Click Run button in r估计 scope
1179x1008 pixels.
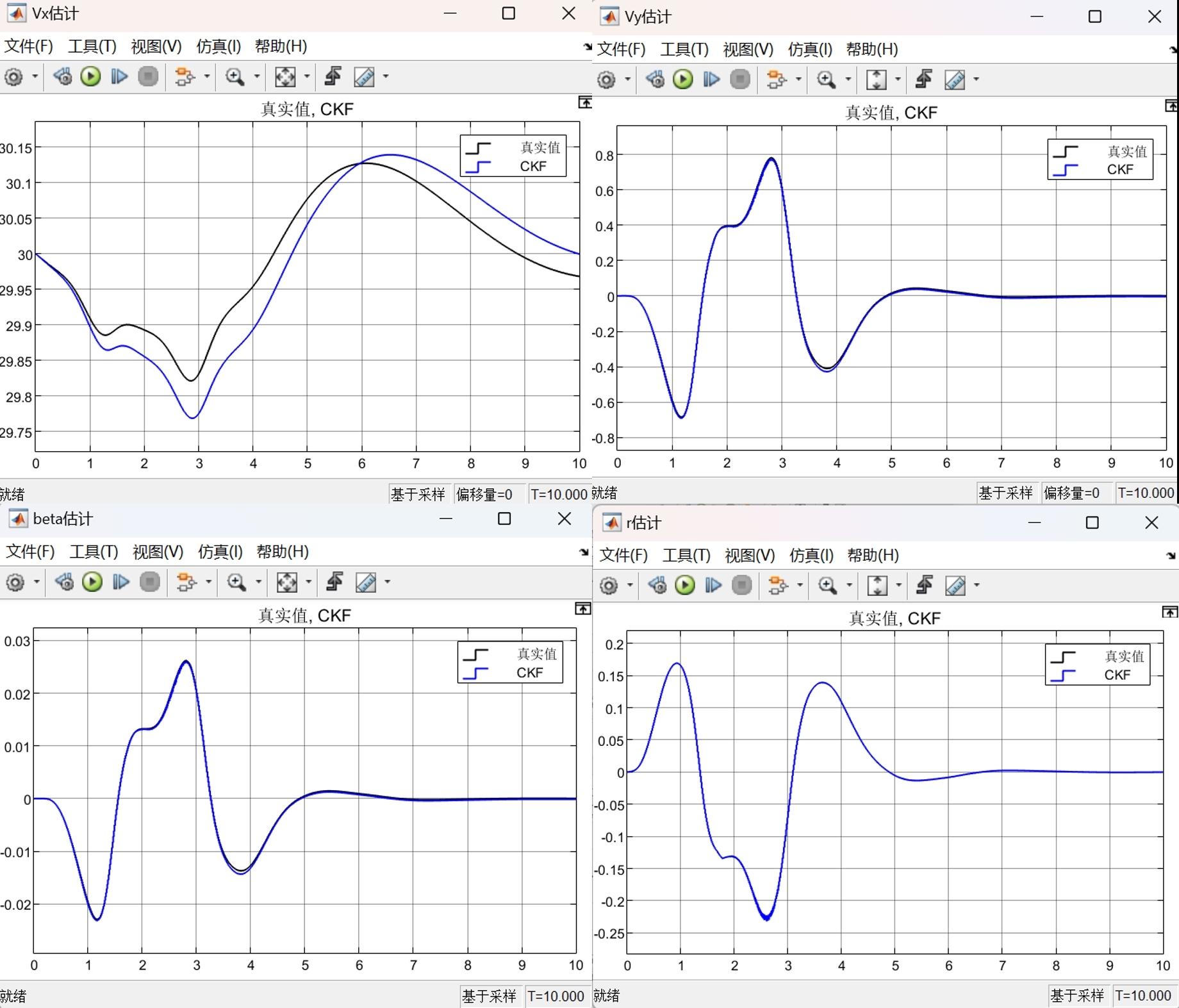[685, 585]
